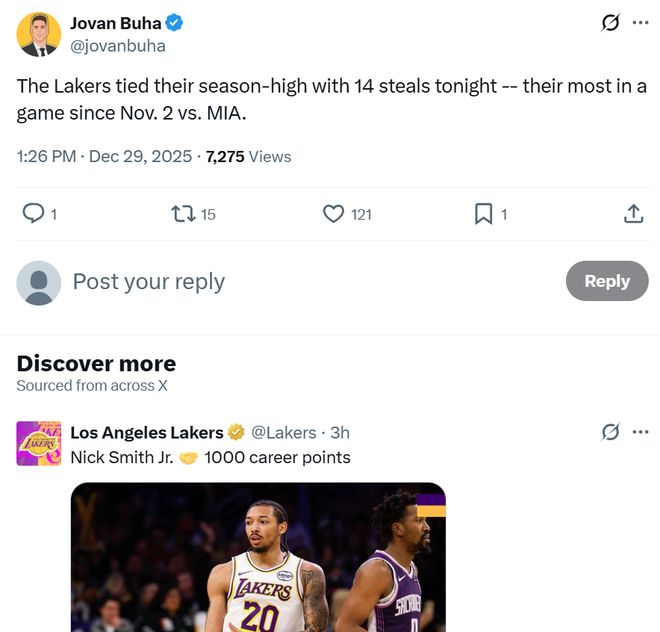Viewport: 660px width, 632px height.
Task: Bookmark Jovan Buha's post
Action: pos(484,213)
